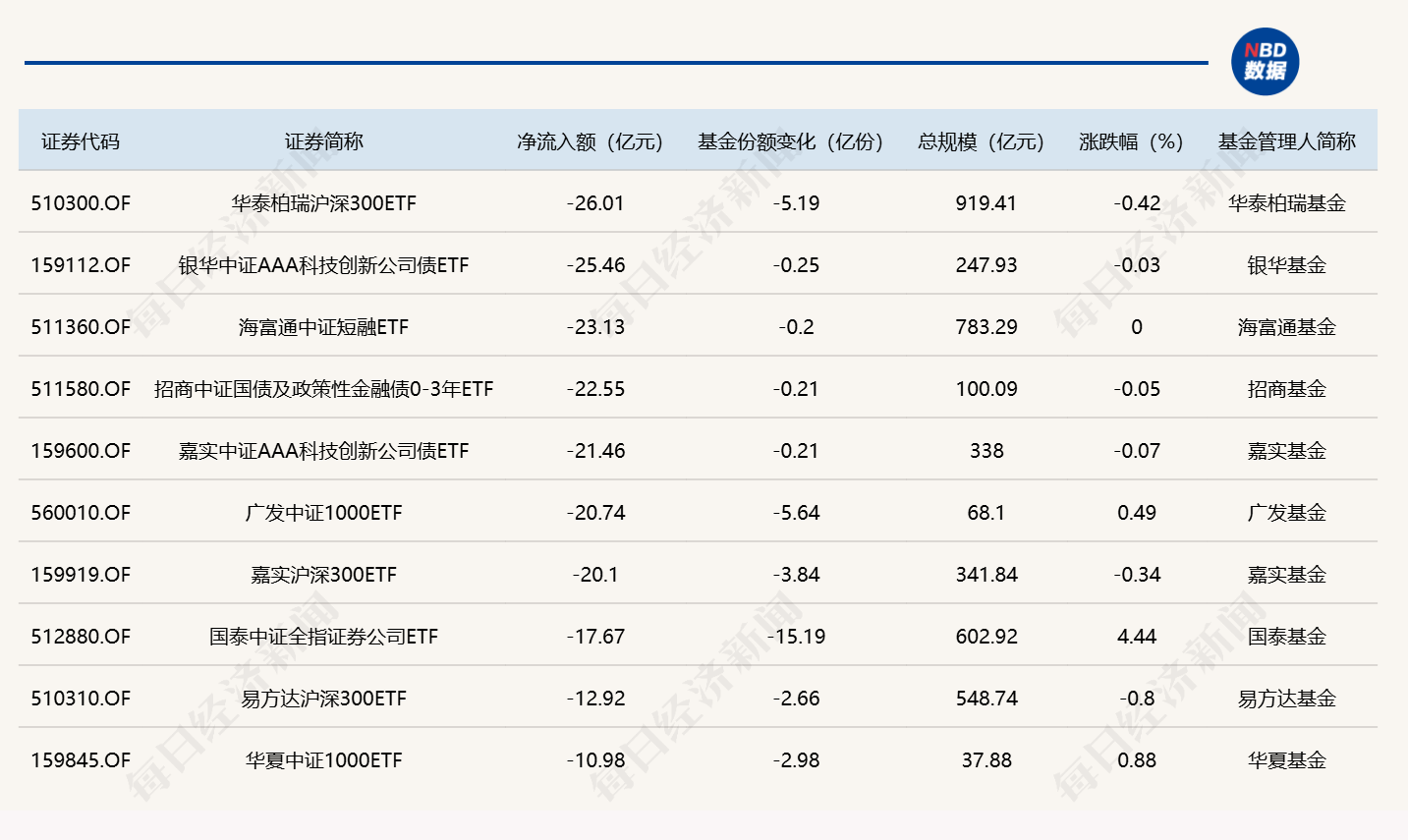1408x840 pixels.
Task: Click price change value 0.49
Action: [x=1137, y=513]
